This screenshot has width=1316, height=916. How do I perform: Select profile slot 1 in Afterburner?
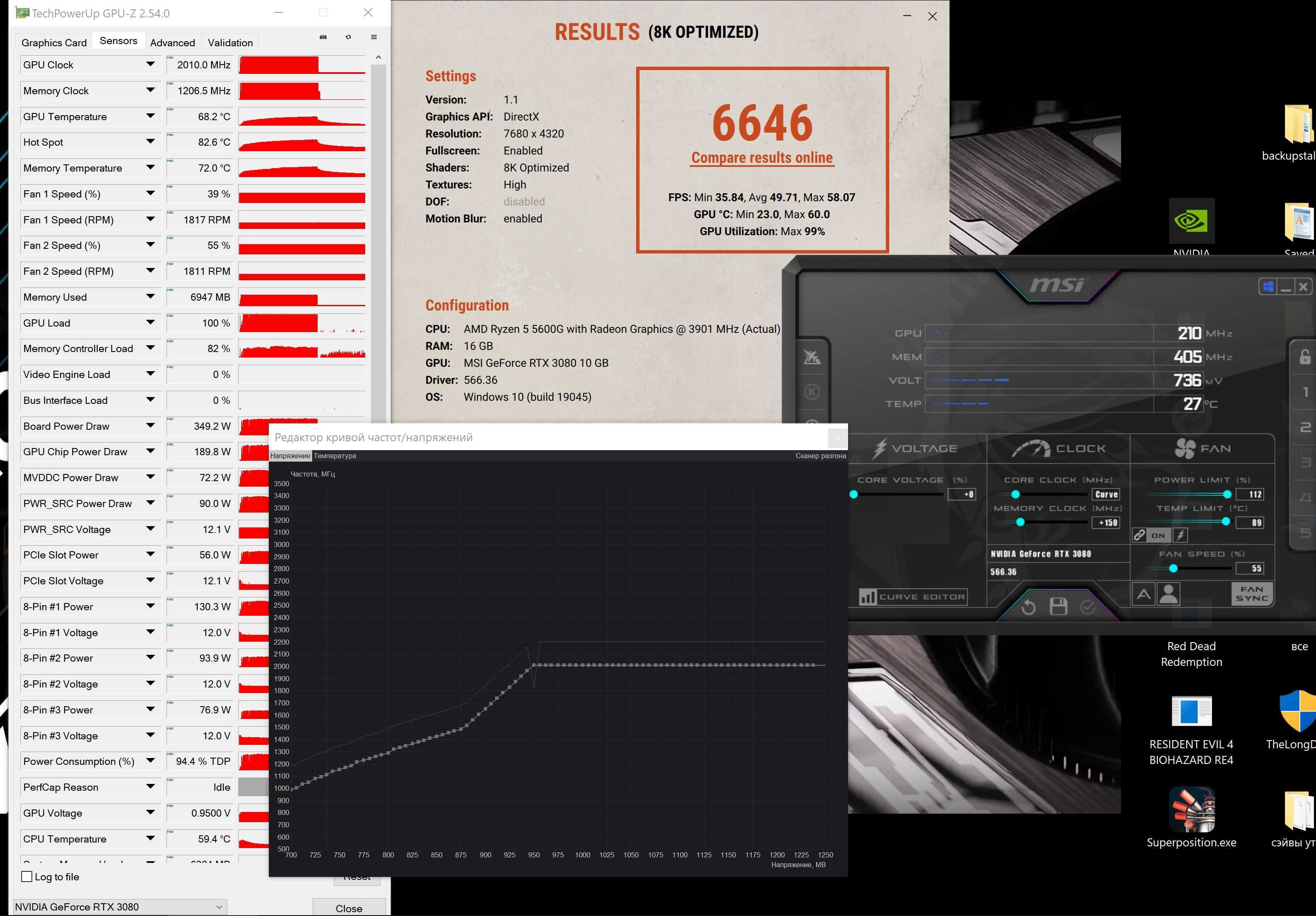coord(1305,392)
